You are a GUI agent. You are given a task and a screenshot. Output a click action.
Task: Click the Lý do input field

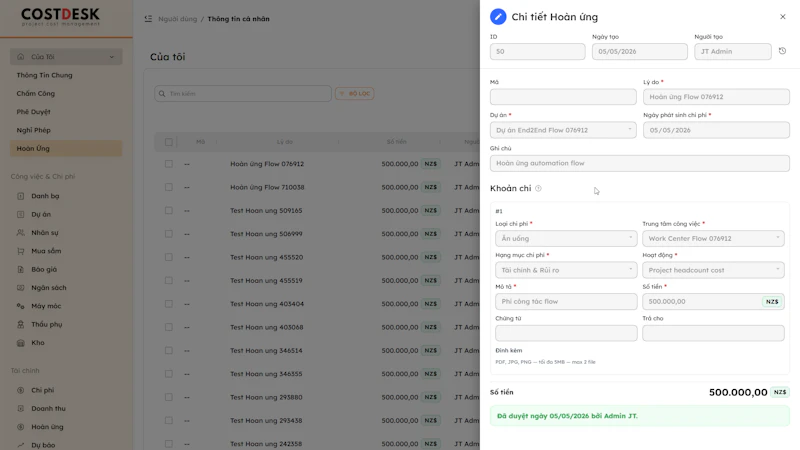[x=716, y=97]
